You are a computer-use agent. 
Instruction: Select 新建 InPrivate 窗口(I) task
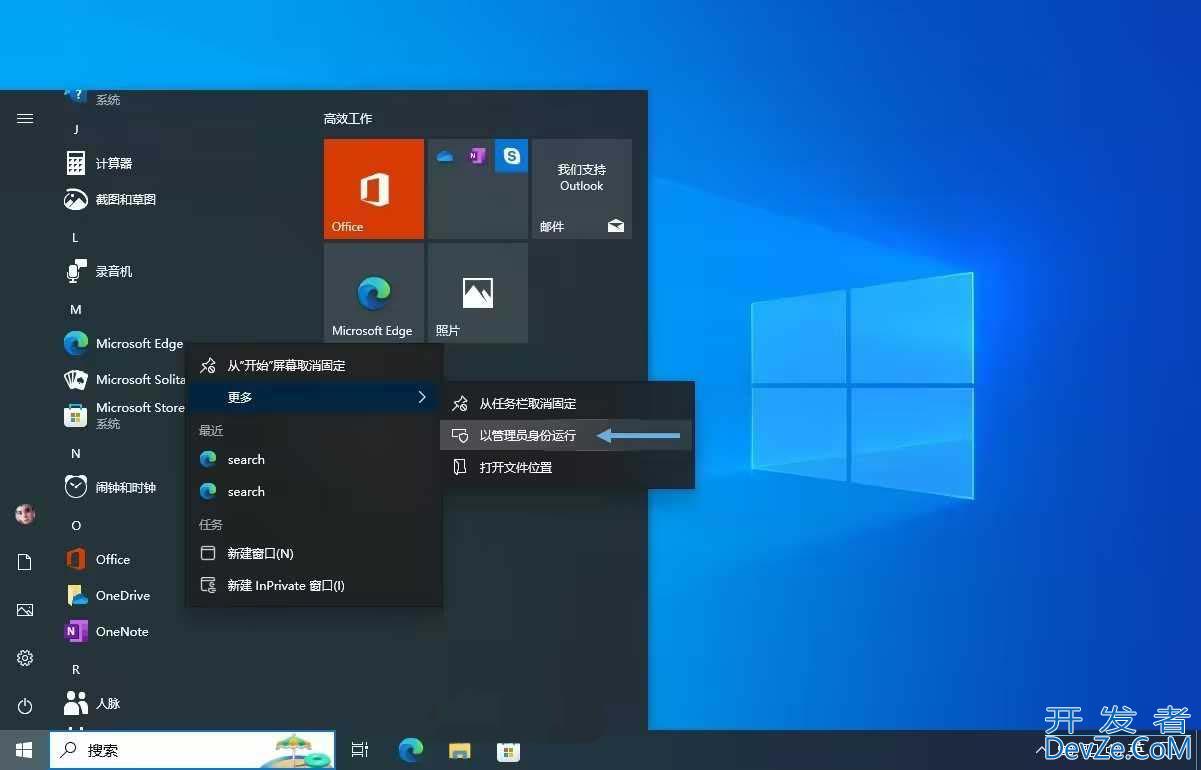pyautogui.click(x=314, y=585)
